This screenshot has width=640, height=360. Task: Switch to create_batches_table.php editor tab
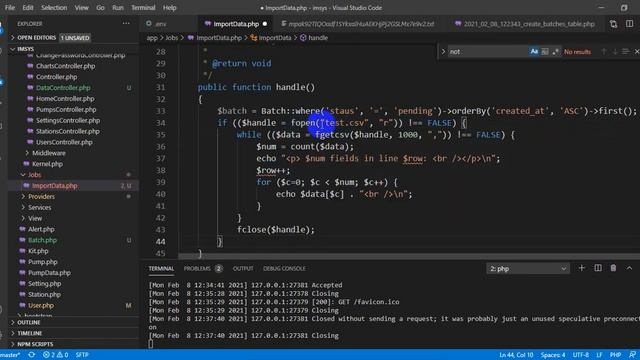pyautogui.click(x=525, y=24)
